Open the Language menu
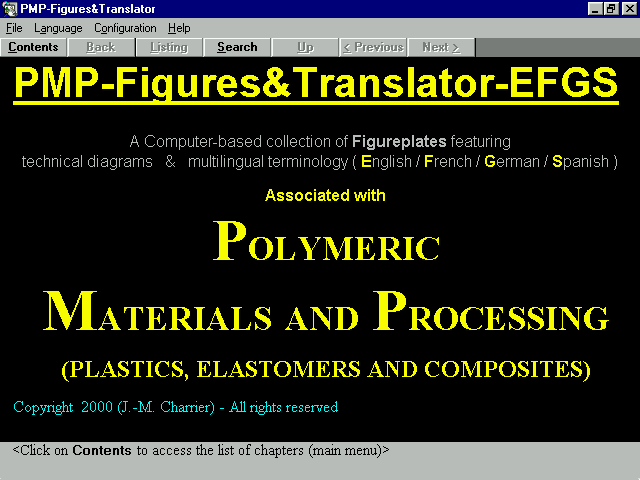Screen dimensions: 640x480 58,28
